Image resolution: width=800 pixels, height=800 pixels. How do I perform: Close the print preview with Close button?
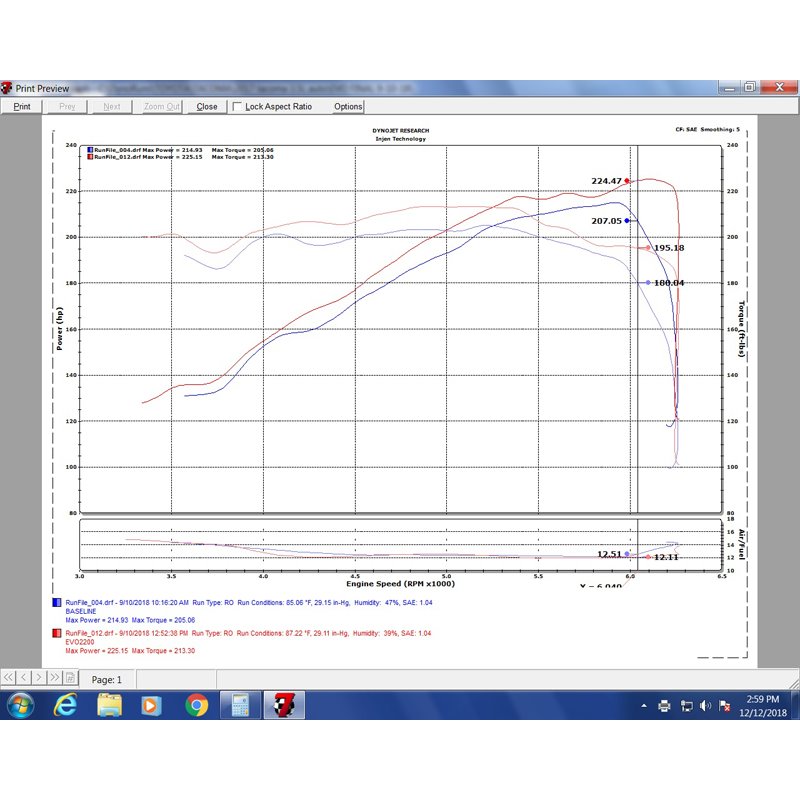207,106
